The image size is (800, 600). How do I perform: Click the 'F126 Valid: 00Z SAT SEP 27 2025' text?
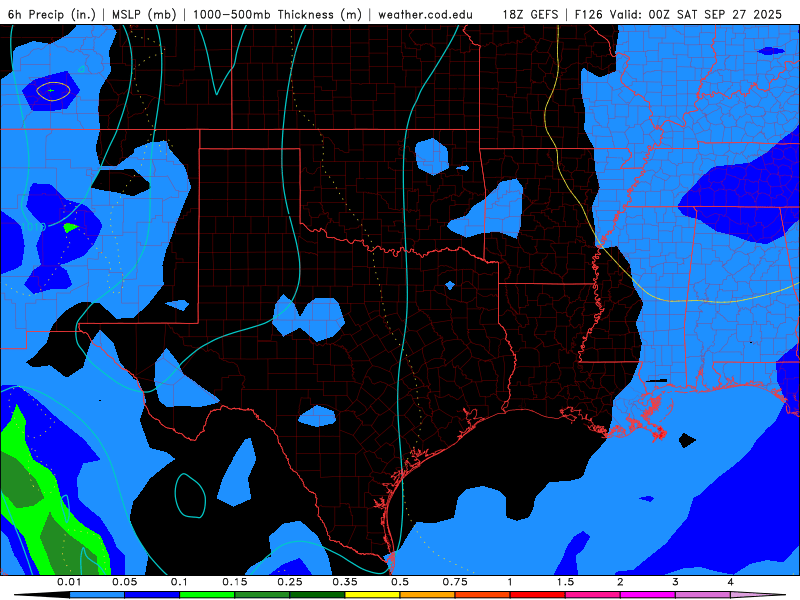(678, 14)
